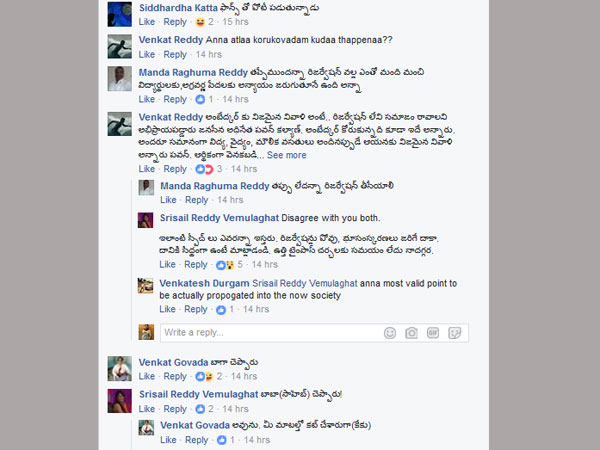Screen dimensions: 600x450
Task: Open the GIF picker in the reply box
Action: [433, 333]
